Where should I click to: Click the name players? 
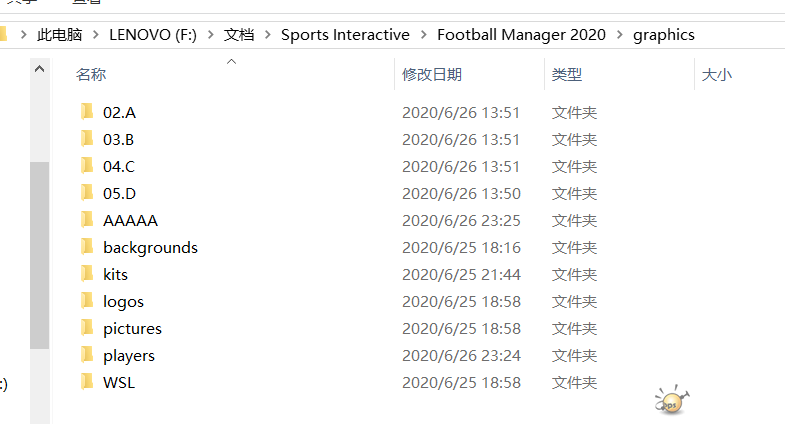[129, 356]
